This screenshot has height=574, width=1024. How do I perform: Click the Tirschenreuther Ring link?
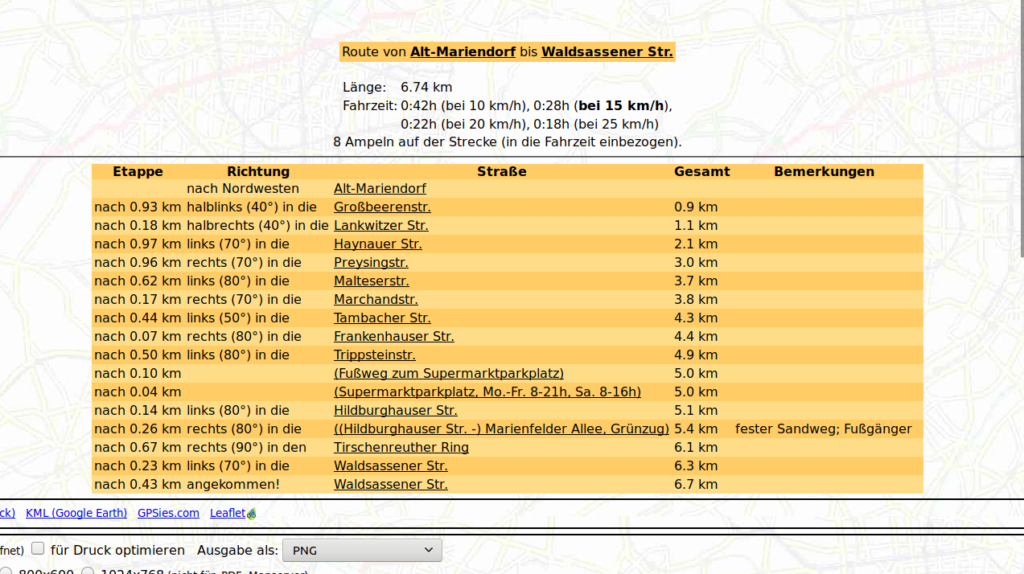pos(401,447)
